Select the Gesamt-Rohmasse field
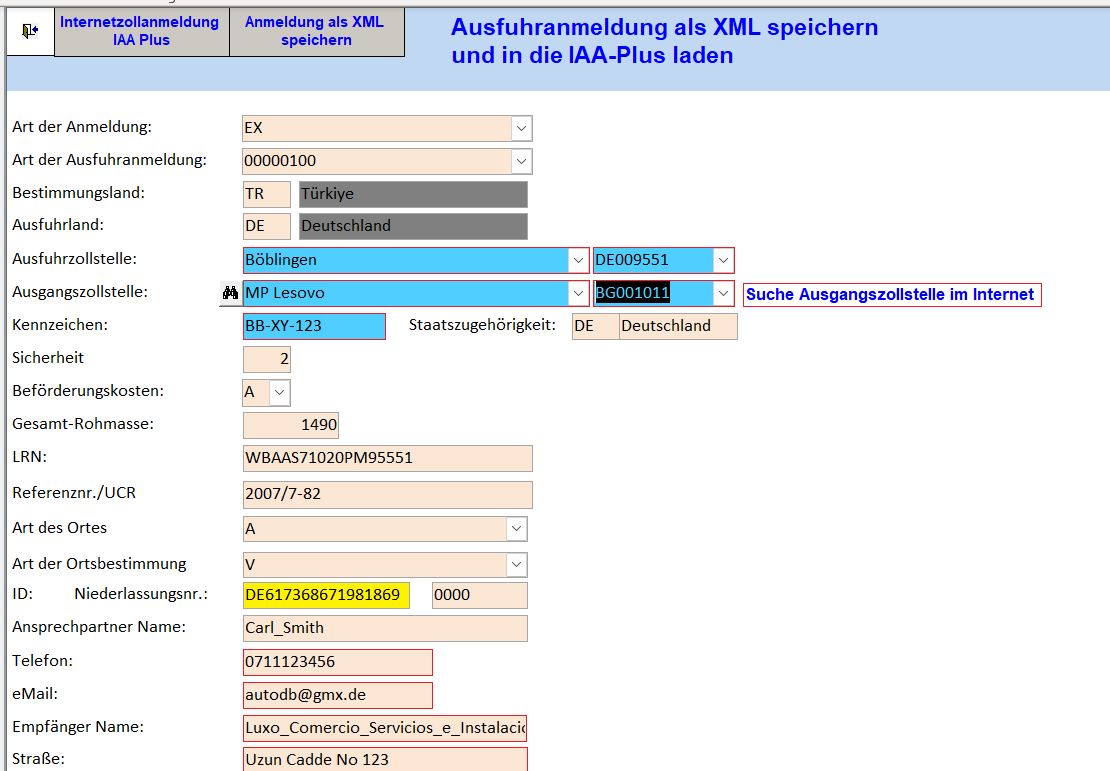This screenshot has width=1110, height=771. pyautogui.click(x=290, y=425)
